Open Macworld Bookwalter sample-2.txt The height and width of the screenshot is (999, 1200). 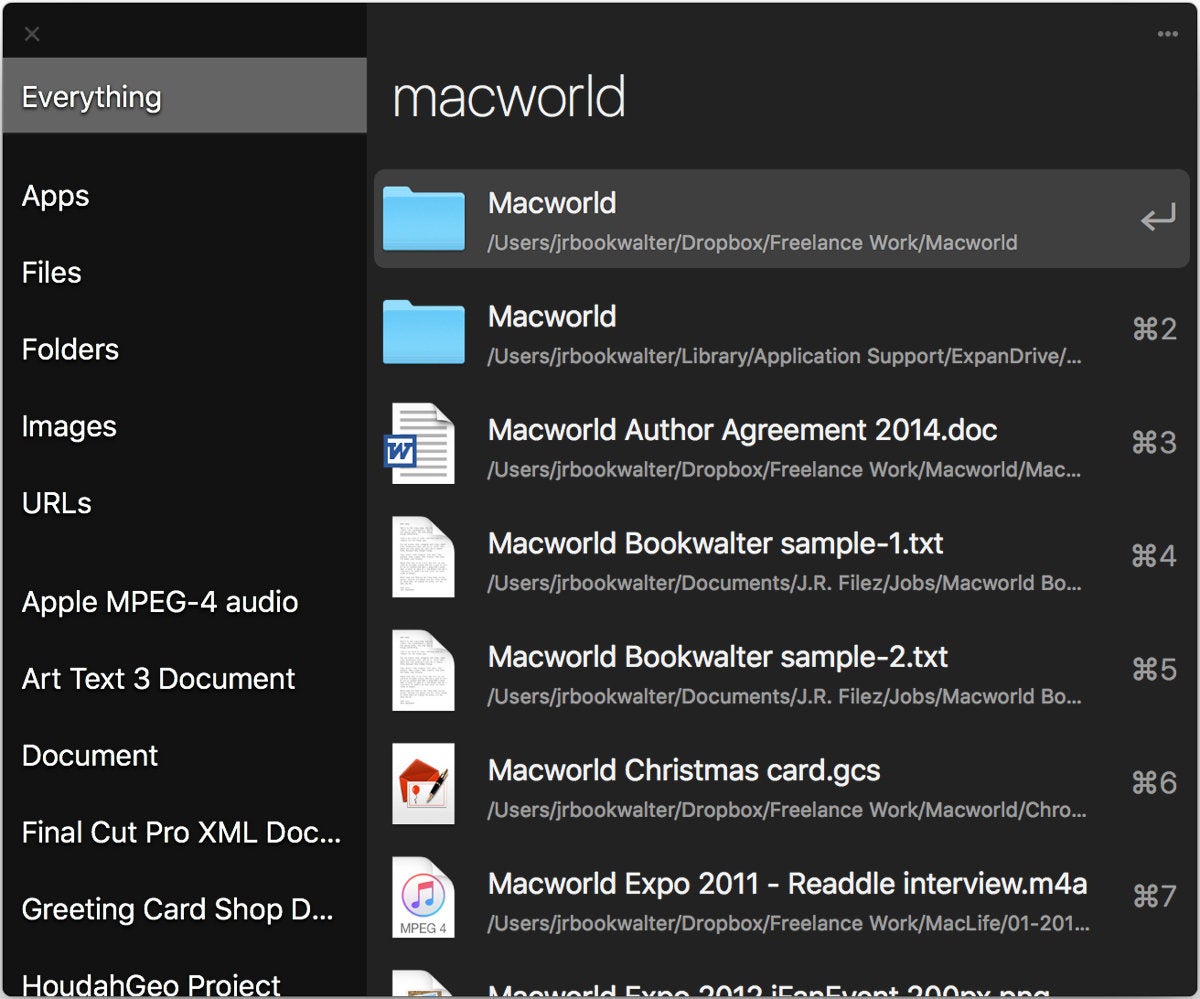(x=717, y=657)
